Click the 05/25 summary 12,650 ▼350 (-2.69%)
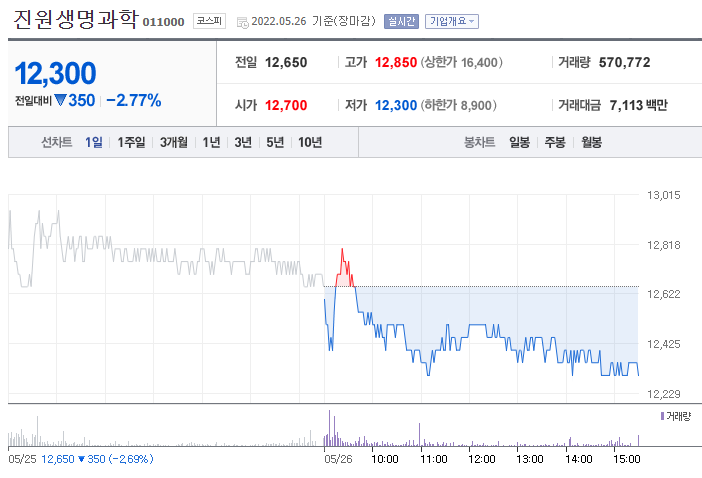The width and height of the screenshot is (702, 478). (97, 459)
